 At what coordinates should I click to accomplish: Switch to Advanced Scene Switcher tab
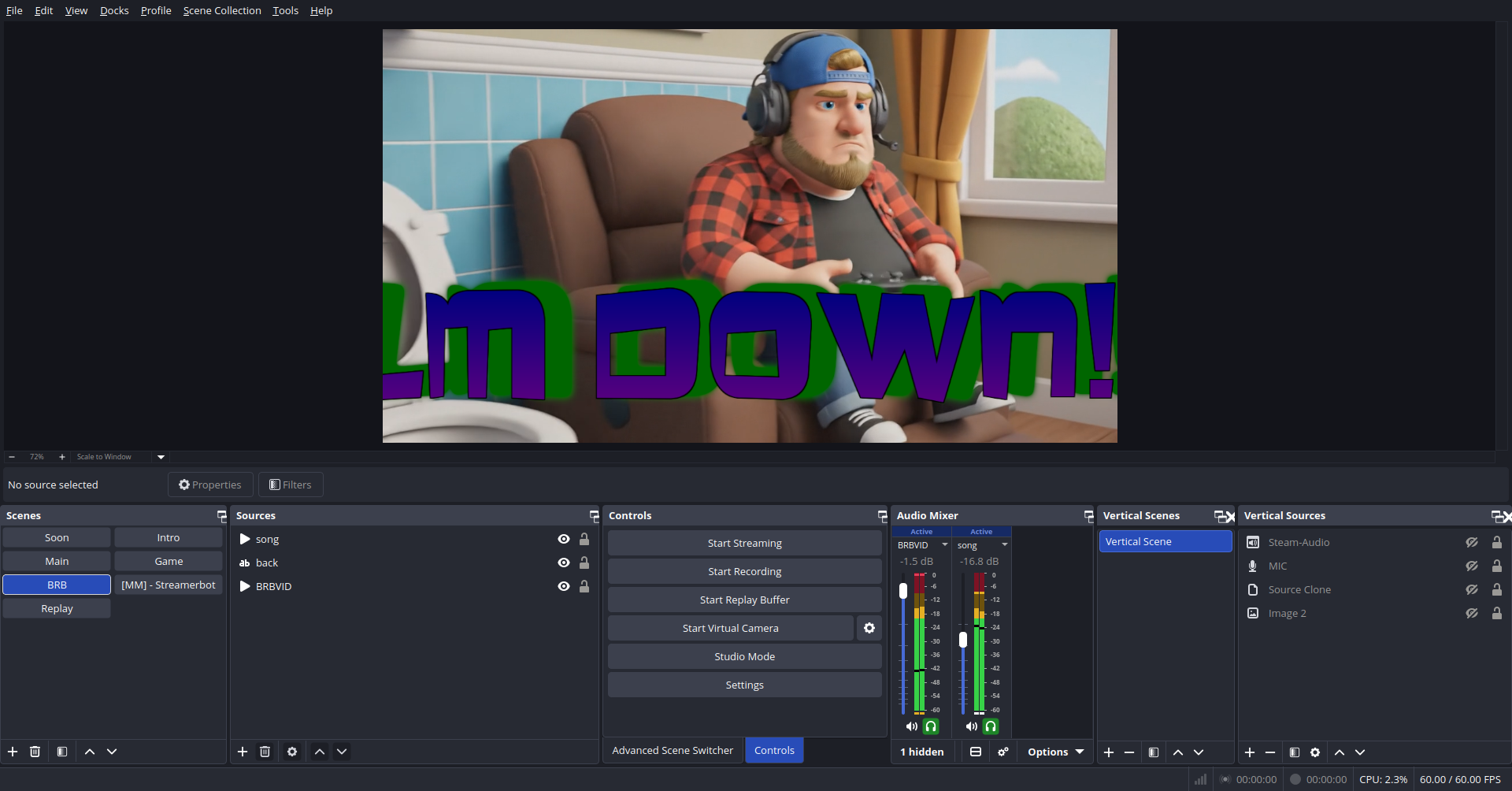(673, 750)
